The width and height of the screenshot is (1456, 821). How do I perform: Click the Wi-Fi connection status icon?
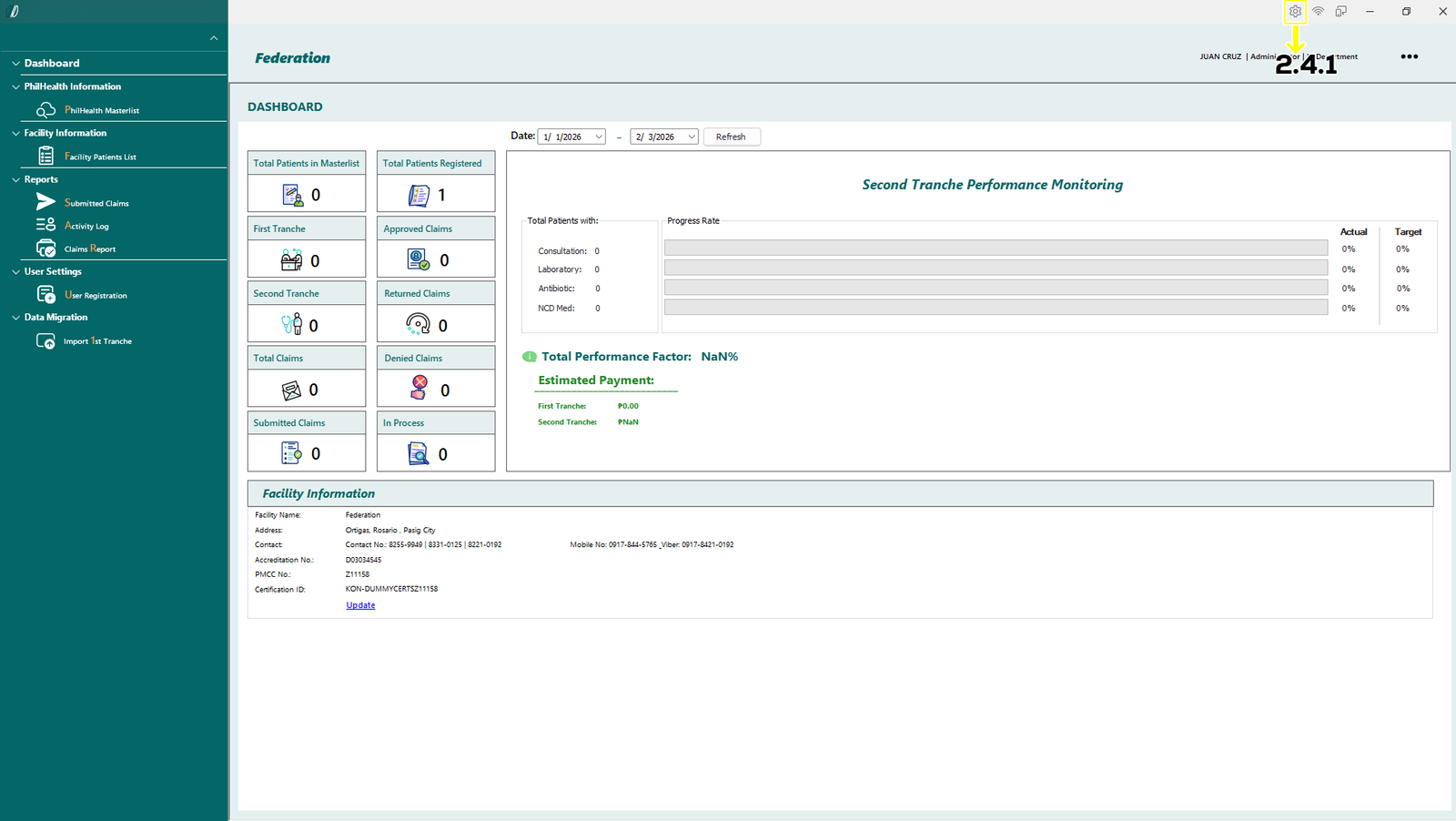(x=1318, y=12)
